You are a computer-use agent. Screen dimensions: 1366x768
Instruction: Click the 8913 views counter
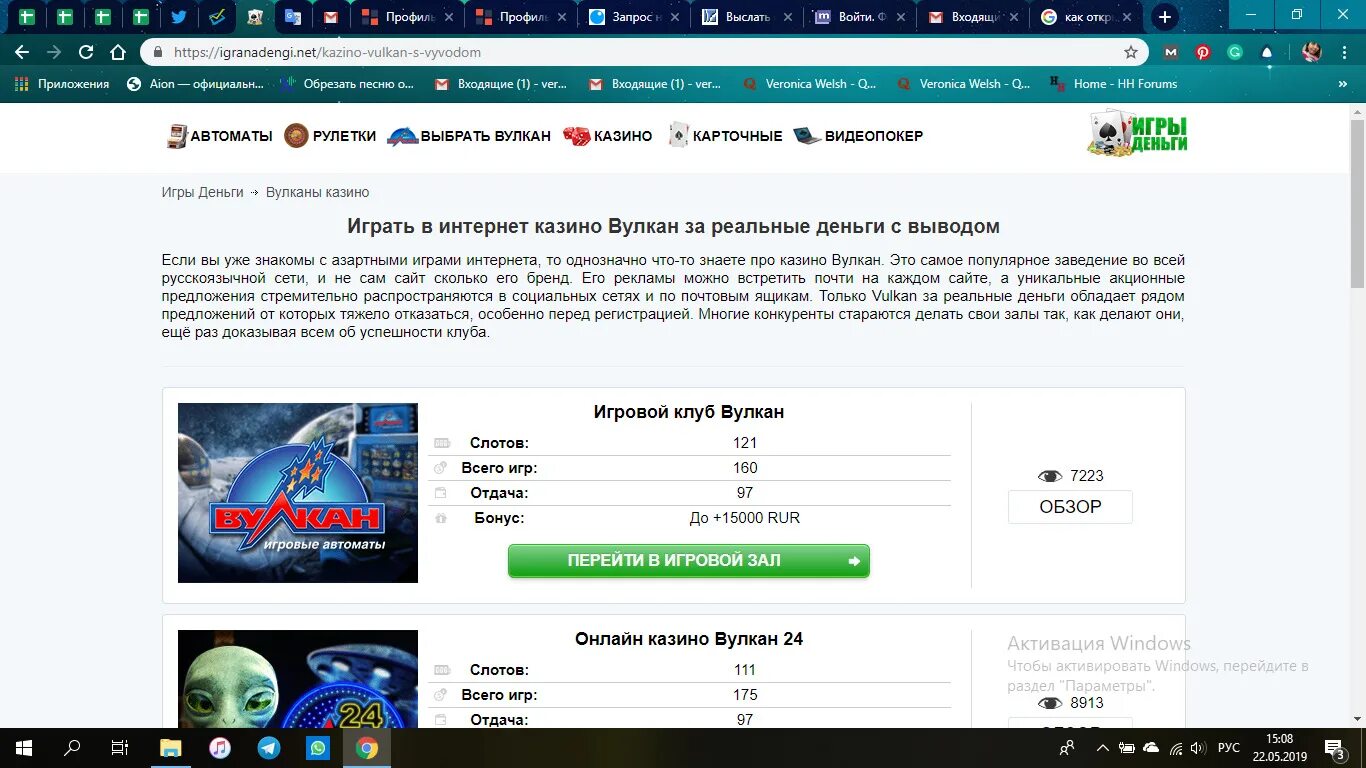[x=1070, y=703]
